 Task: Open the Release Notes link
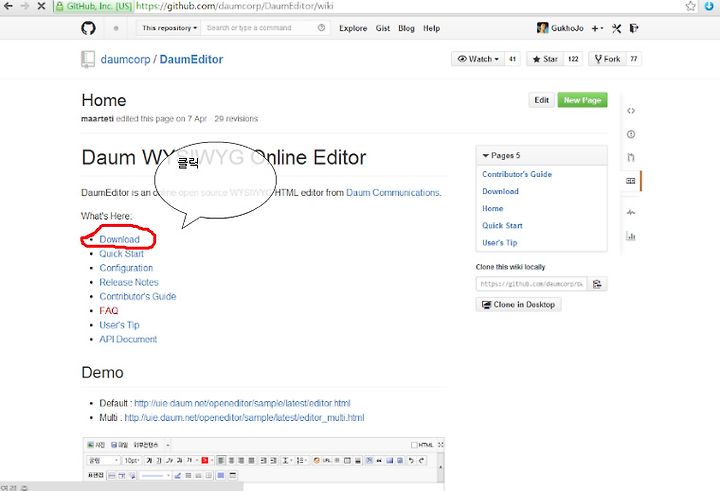129,282
